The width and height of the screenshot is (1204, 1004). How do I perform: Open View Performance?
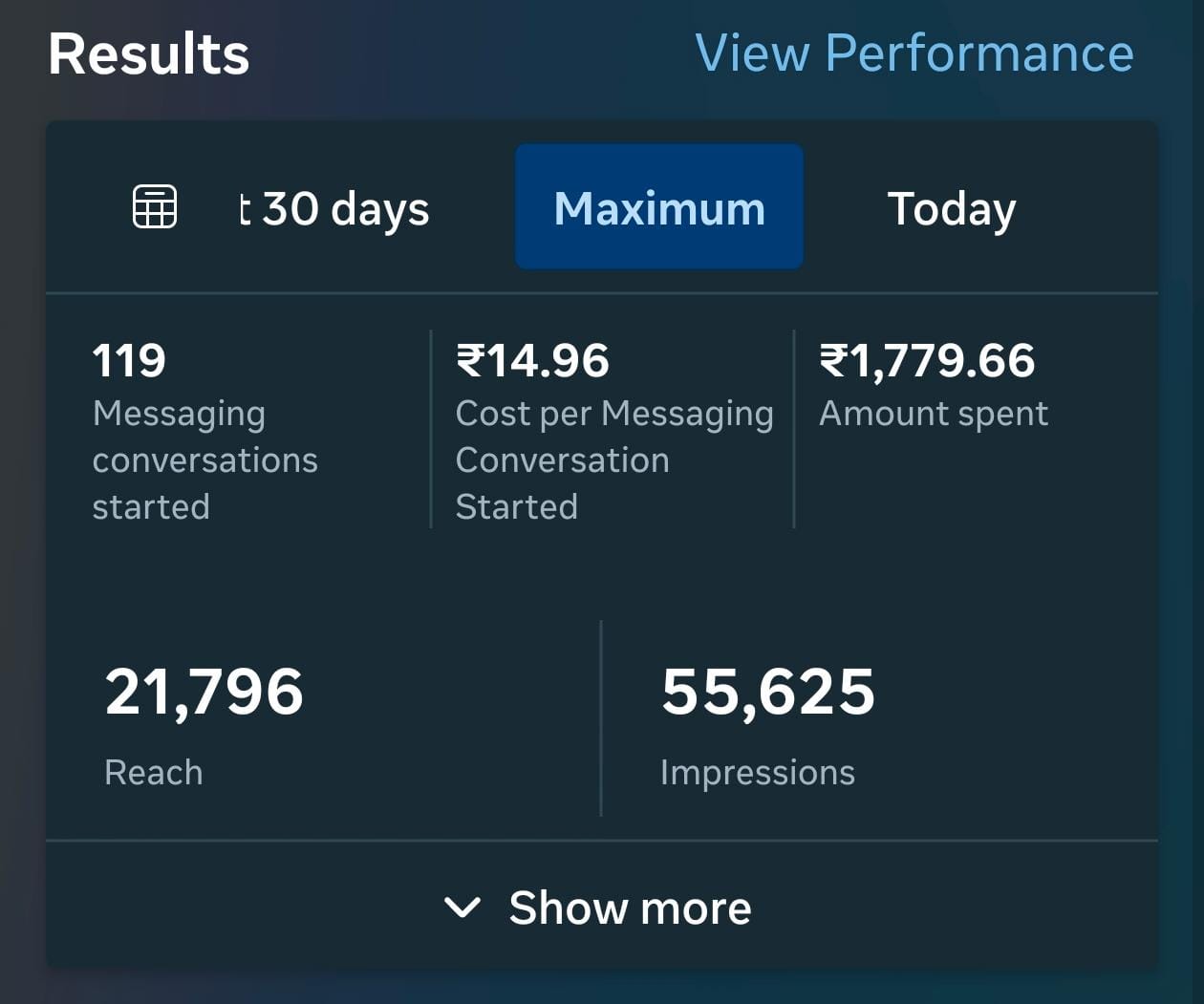tap(916, 53)
